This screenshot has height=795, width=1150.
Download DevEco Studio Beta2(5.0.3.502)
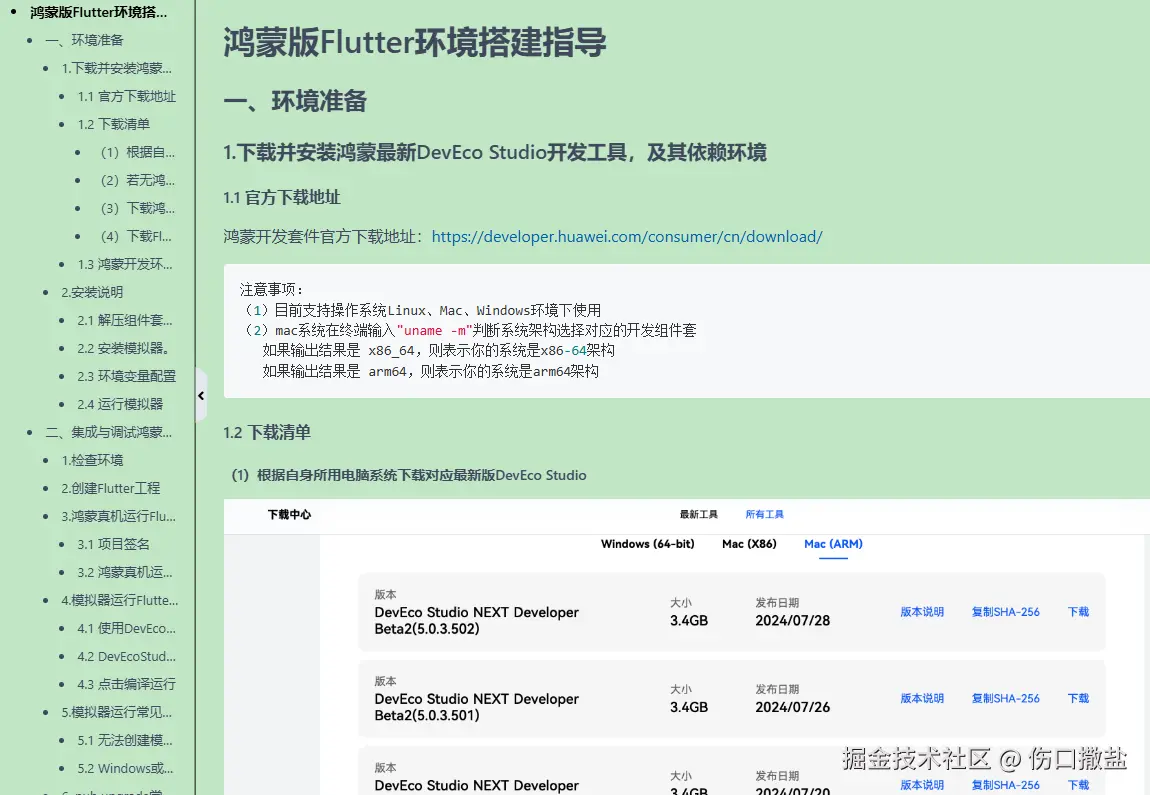[1078, 612]
